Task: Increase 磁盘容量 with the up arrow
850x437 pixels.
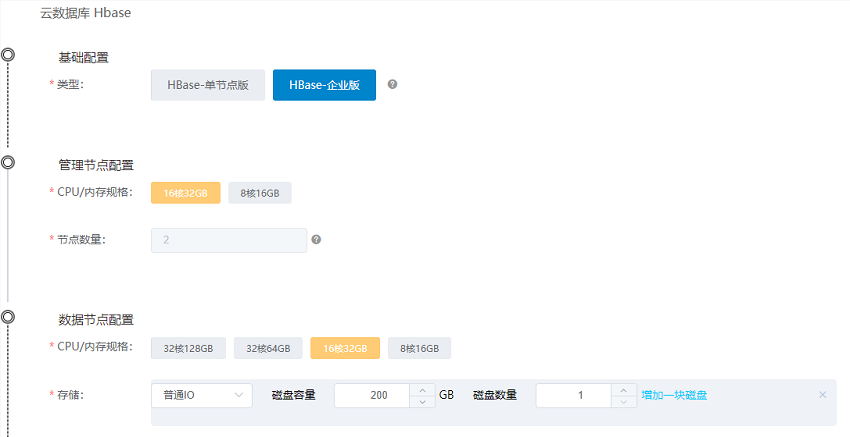Action: [423, 389]
